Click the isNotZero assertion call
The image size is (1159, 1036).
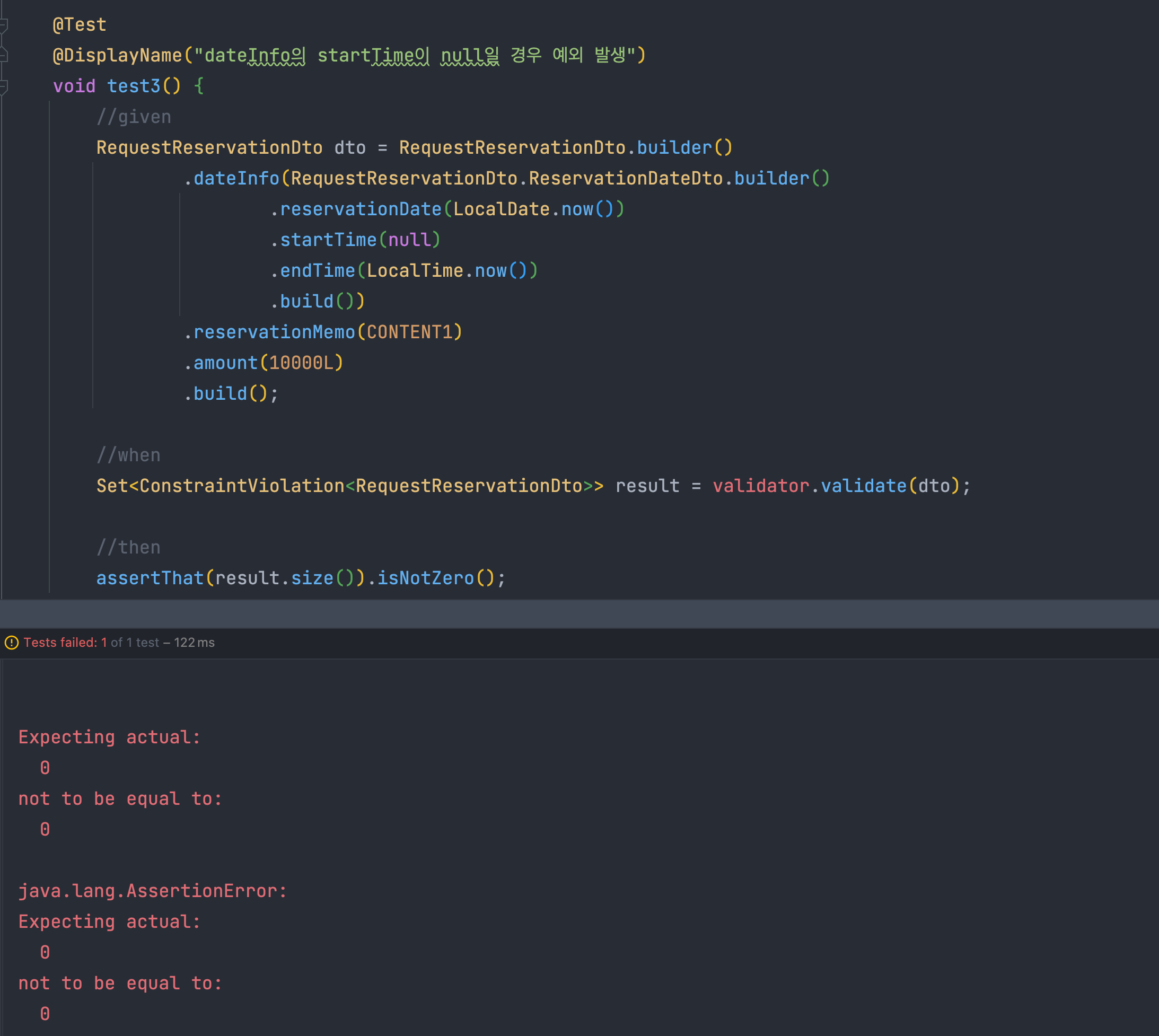coord(425,578)
